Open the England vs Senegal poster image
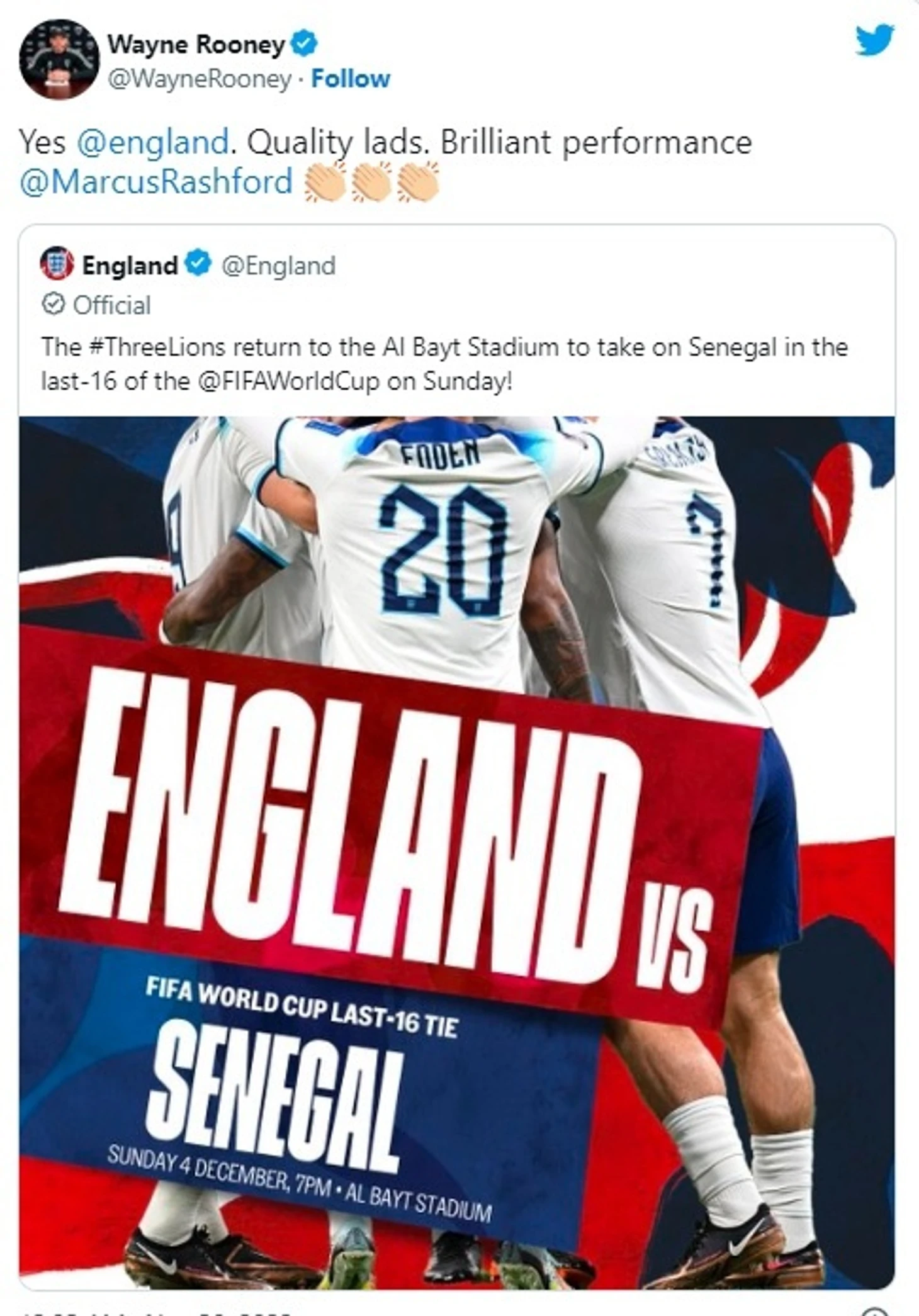The width and height of the screenshot is (919, 1316). pyautogui.click(x=456, y=852)
